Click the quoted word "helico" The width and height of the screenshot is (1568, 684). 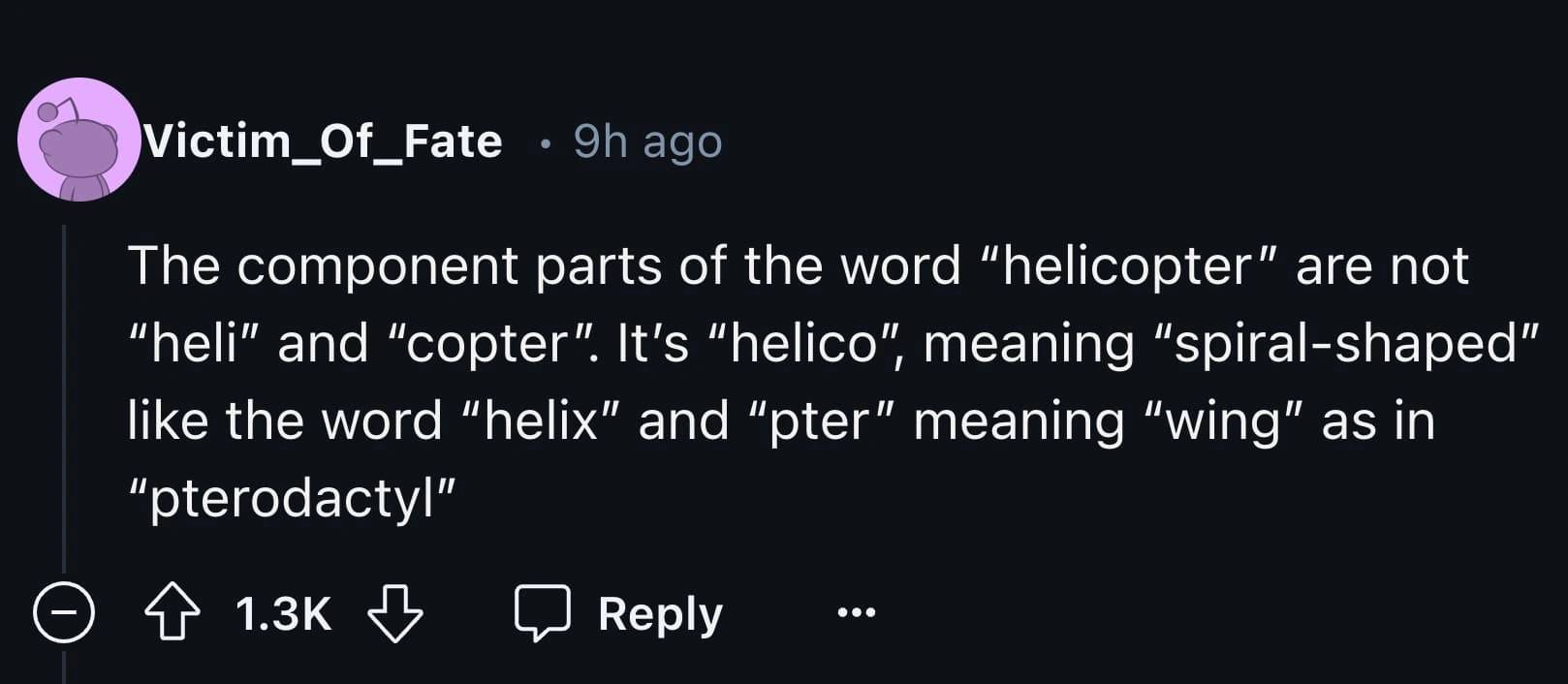point(803,344)
